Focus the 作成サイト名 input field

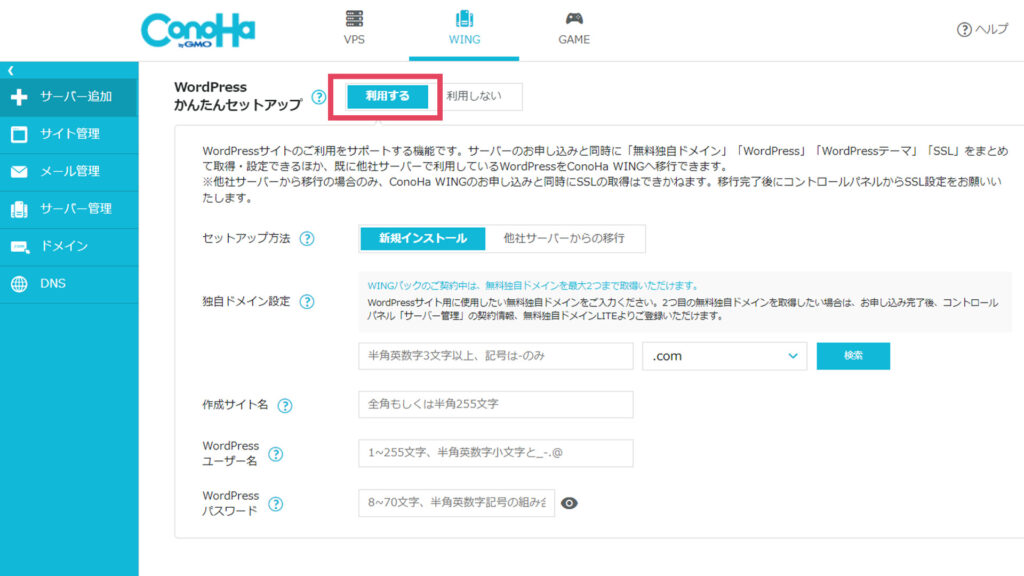(496, 404)
